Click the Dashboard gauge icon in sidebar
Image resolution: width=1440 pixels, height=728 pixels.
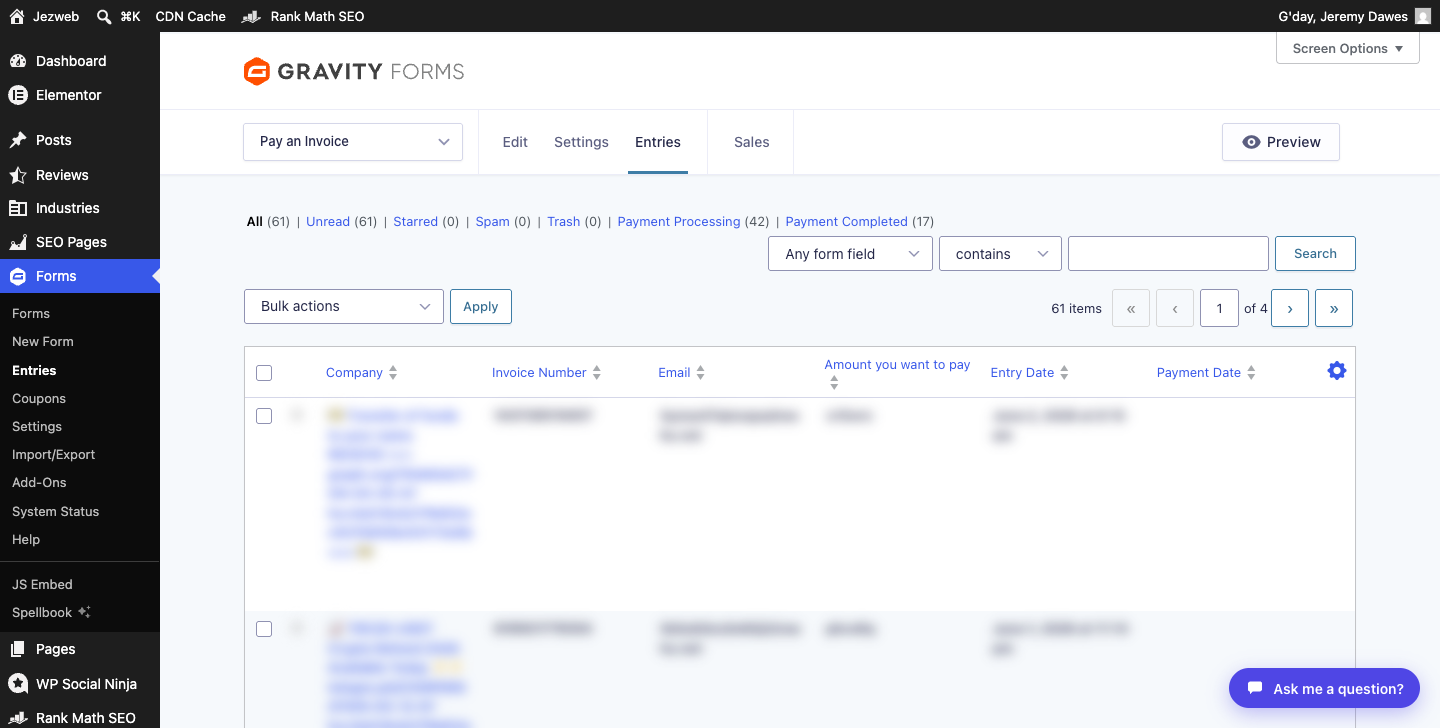(18, 61)
